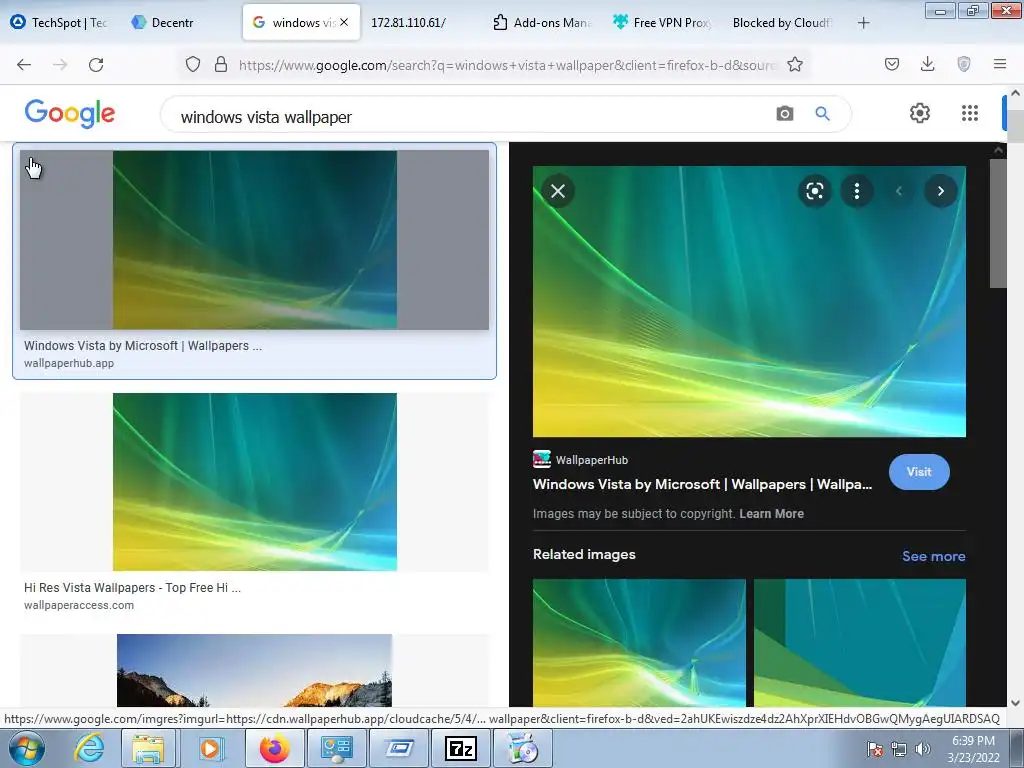
Task: Open Google quick settings gear
Action: pos(920,113)
